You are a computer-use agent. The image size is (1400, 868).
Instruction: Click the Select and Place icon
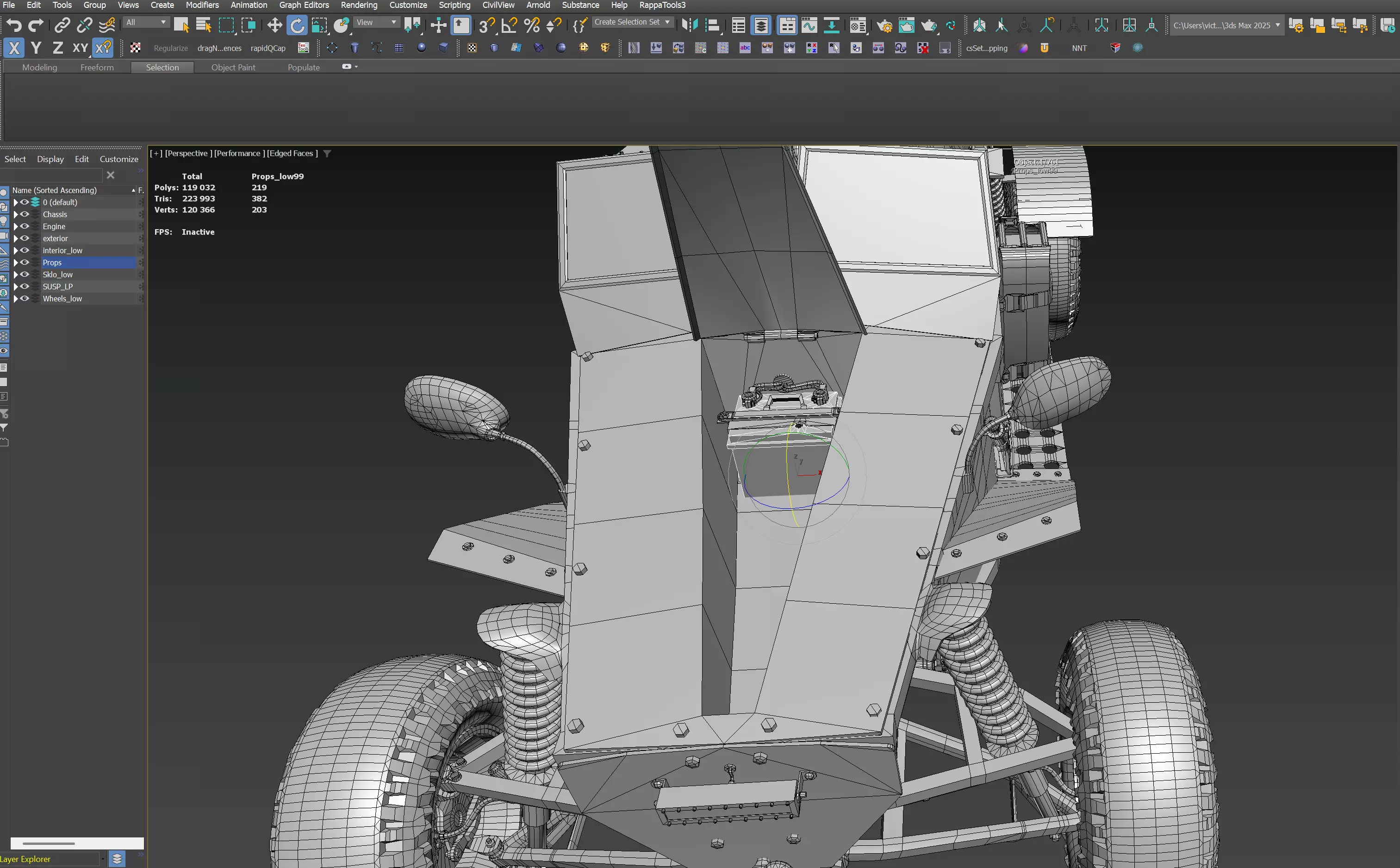[x=342, y=25]
